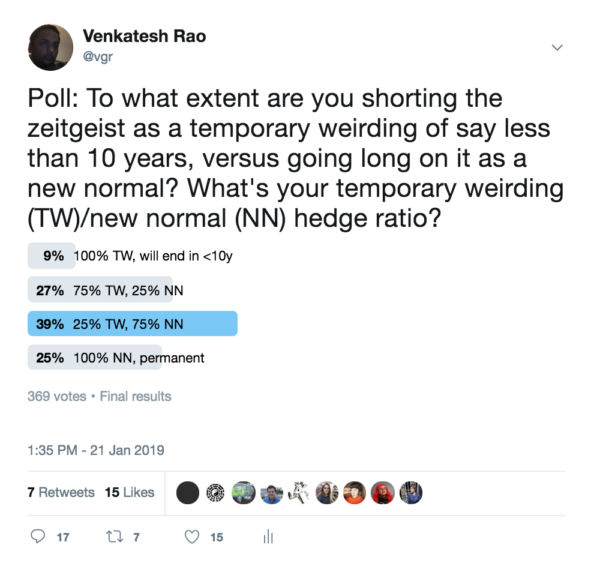Screen dimensions: 600x563
Task: Open the tweet options chevron menu
Action: pos(557,47)
